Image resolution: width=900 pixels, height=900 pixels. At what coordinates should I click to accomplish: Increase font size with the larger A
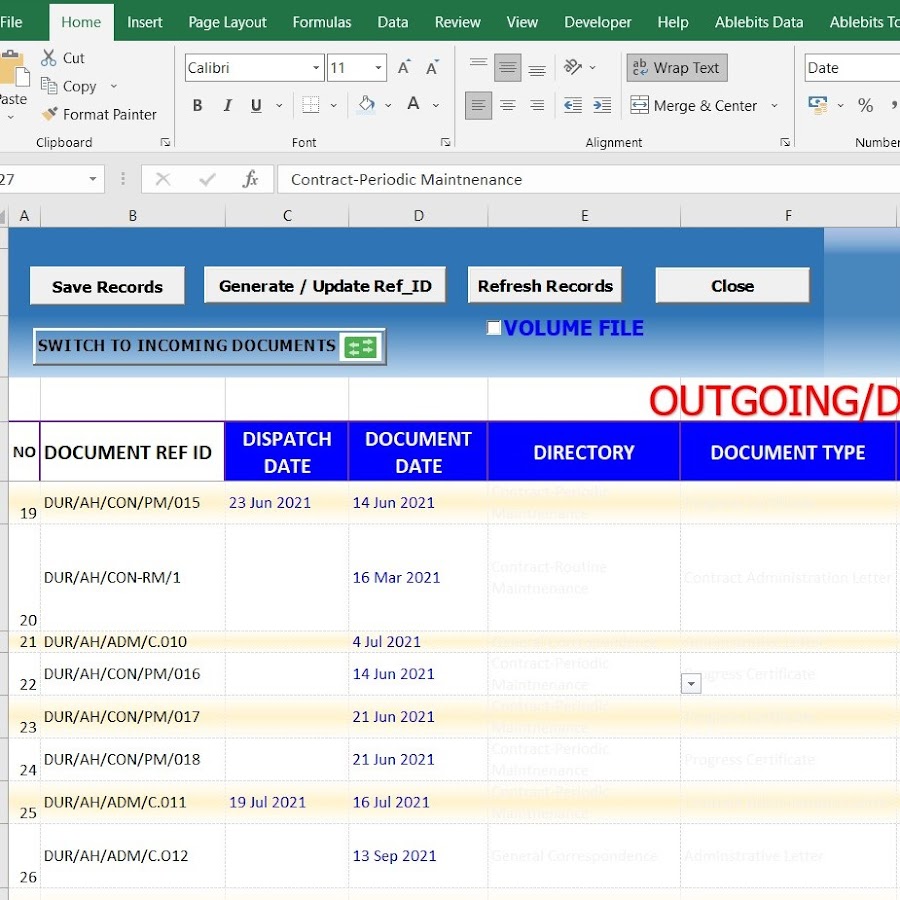click(404, 68)
